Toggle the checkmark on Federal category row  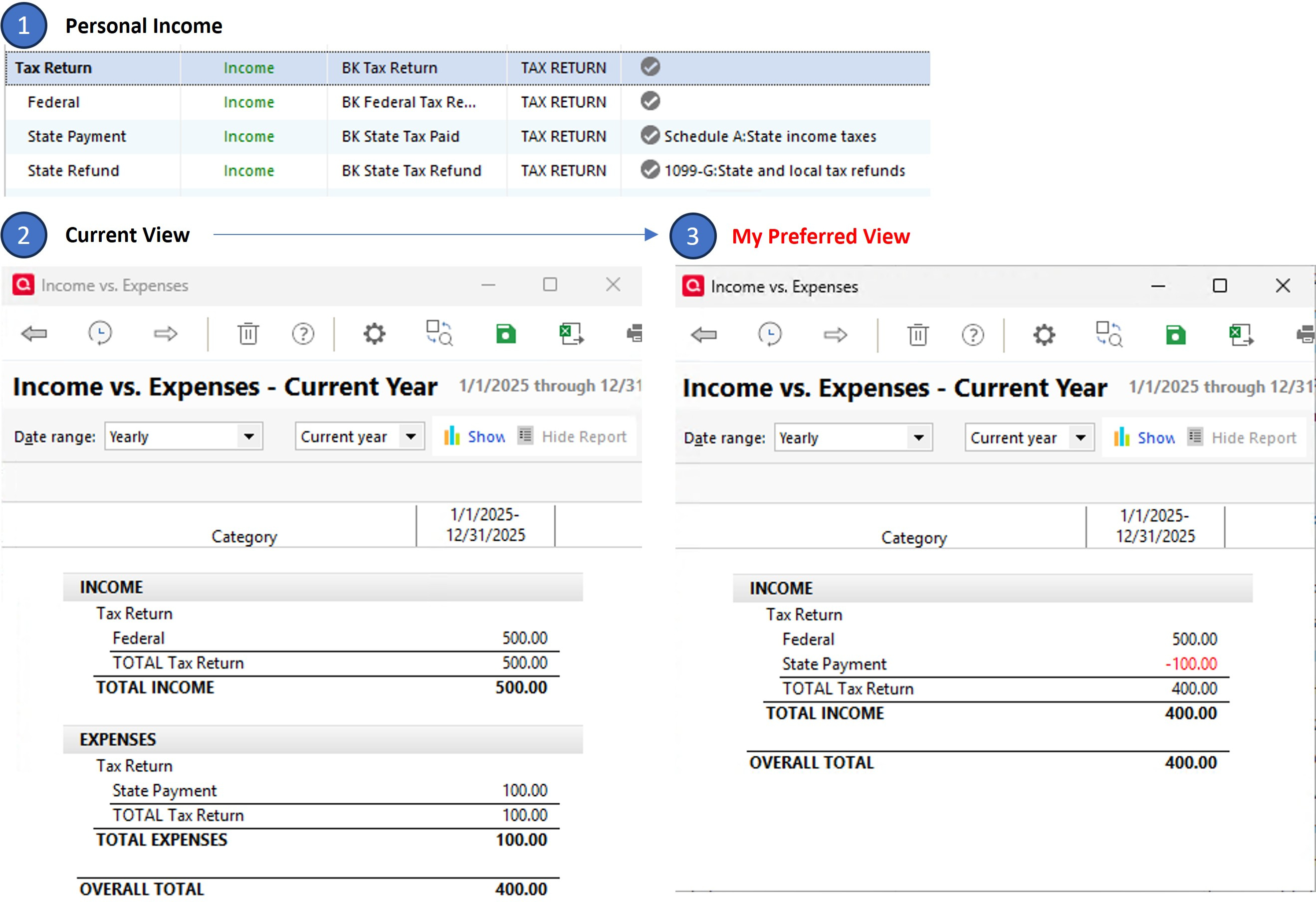coord(650,101)
